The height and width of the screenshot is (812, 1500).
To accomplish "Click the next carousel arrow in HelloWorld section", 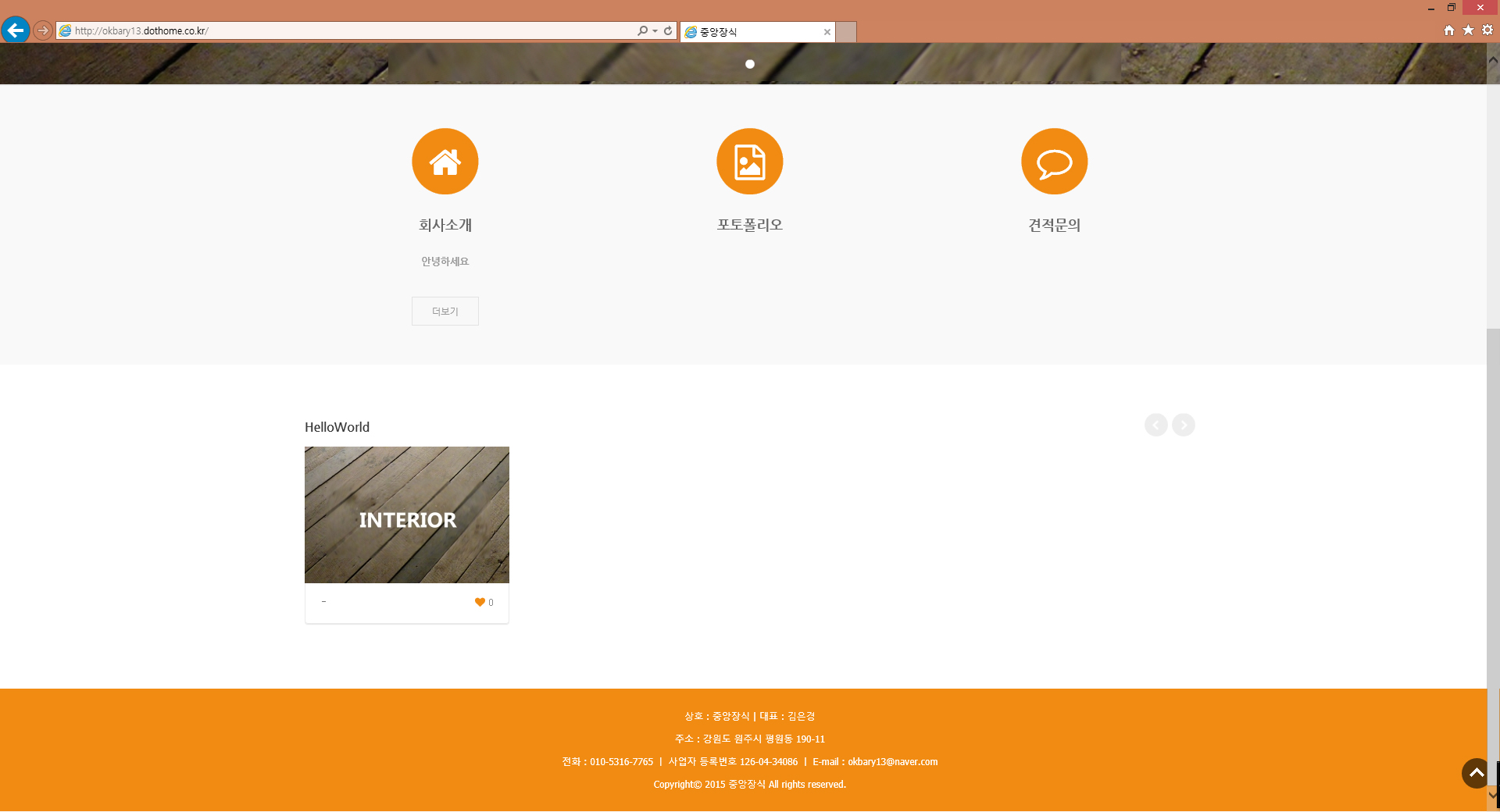I will pos(1184,425).
